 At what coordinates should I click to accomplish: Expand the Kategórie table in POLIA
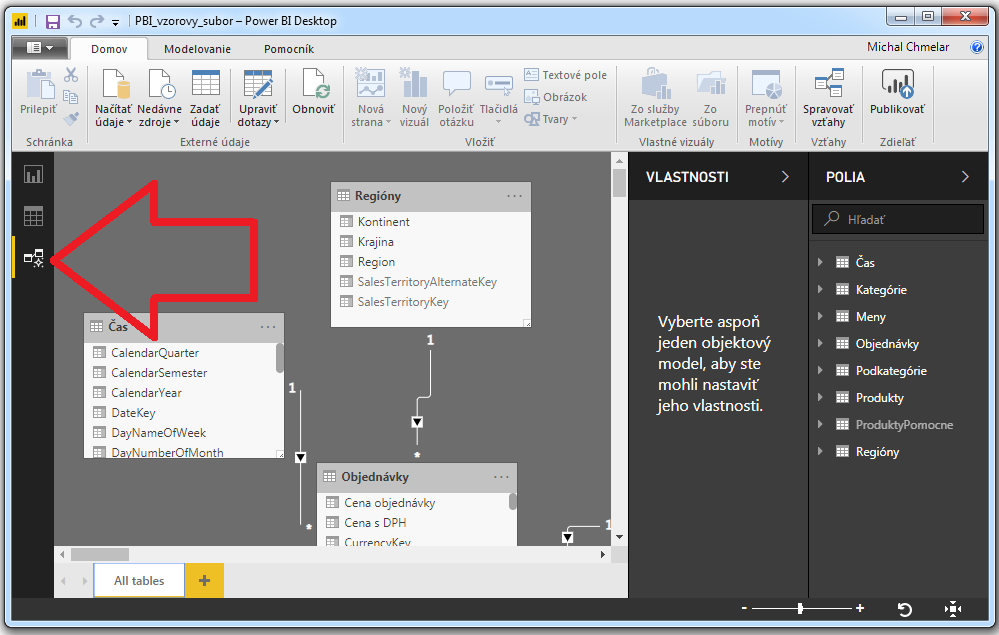pos(821,290)
